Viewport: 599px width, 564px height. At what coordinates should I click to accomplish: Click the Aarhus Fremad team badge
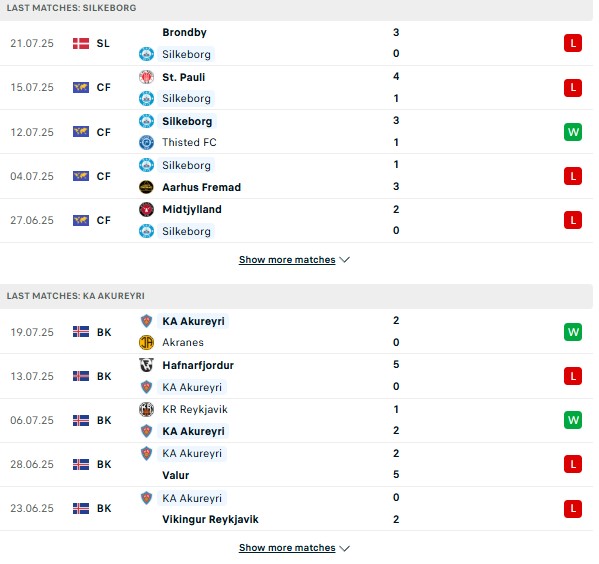click(146, 187)
